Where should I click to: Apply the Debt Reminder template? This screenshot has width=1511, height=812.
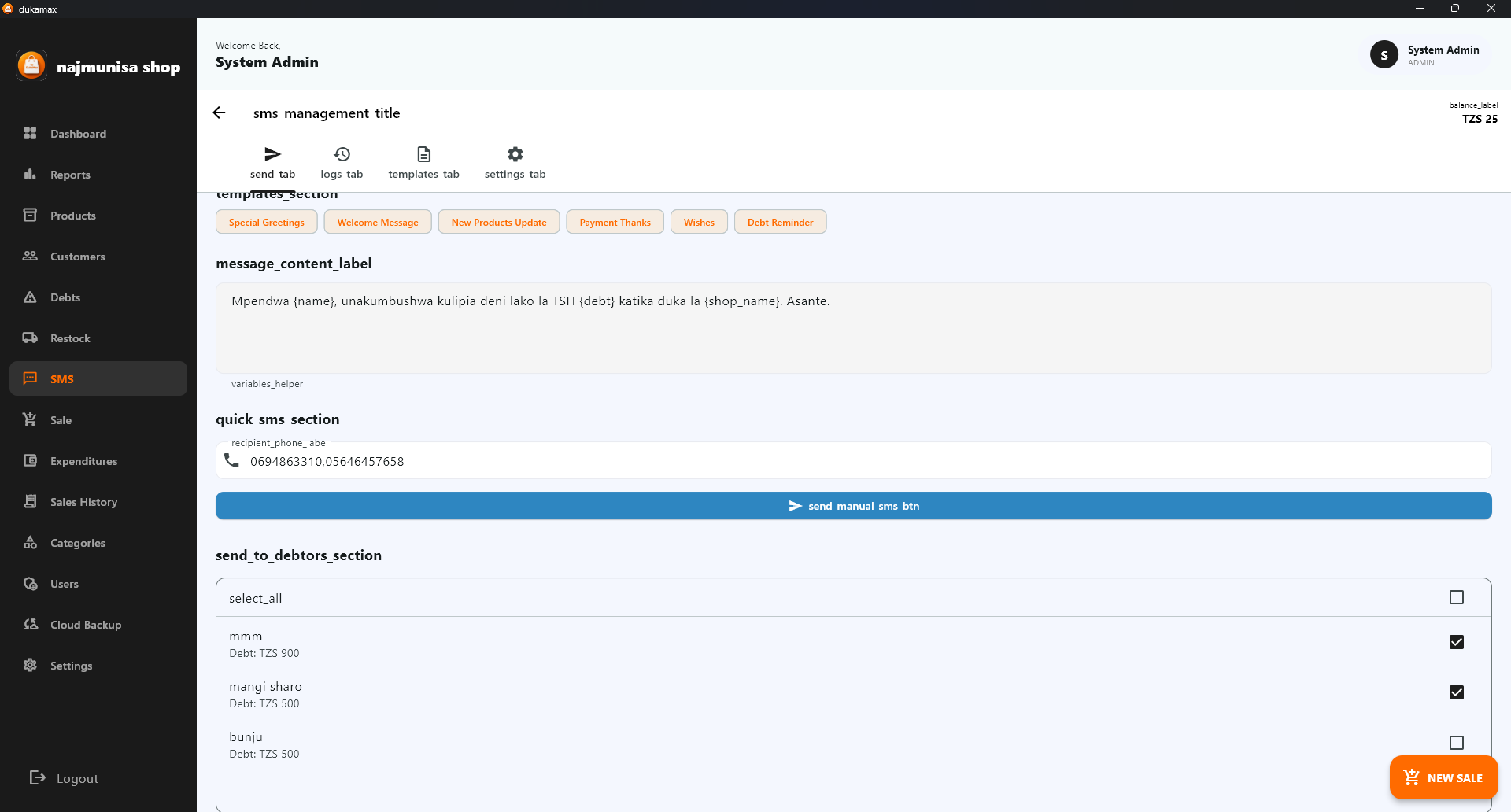(780, 222)
